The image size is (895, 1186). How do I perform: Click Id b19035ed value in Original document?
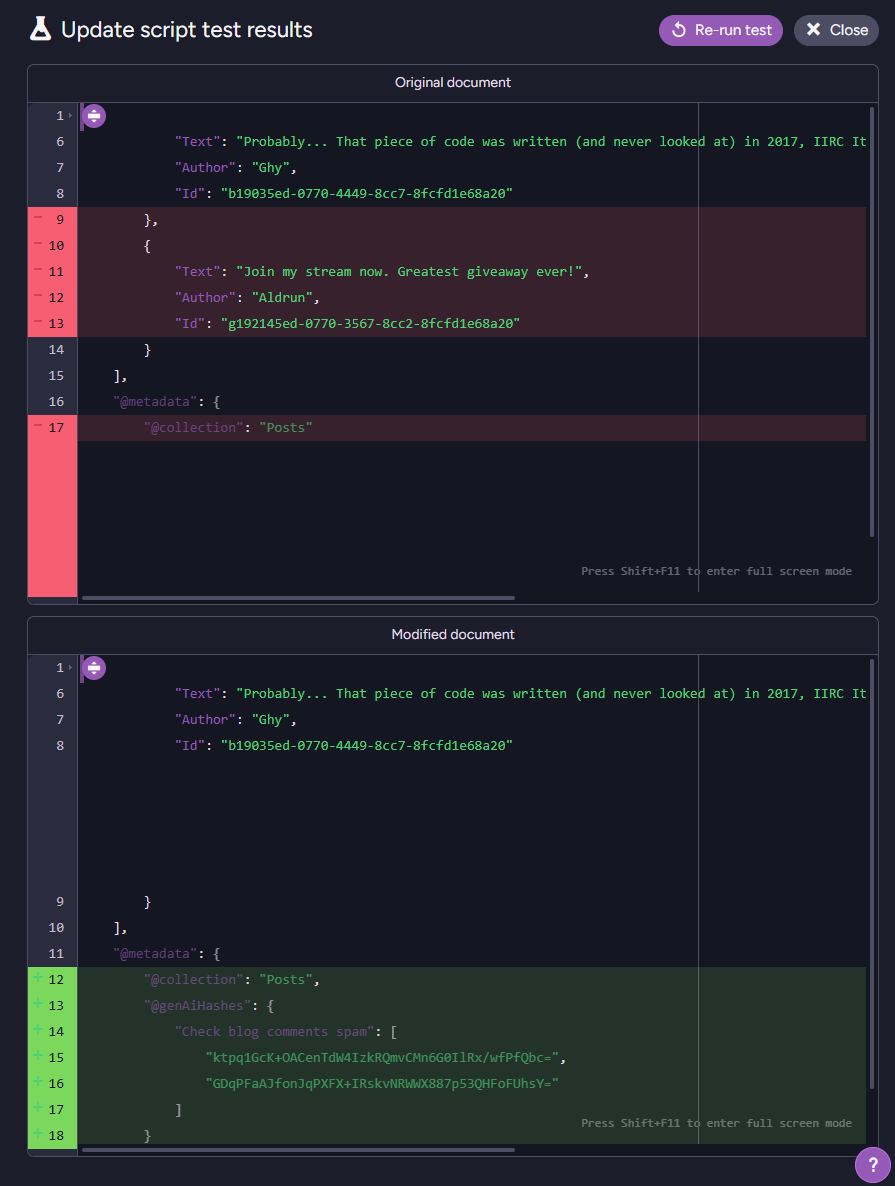point(366,194)
